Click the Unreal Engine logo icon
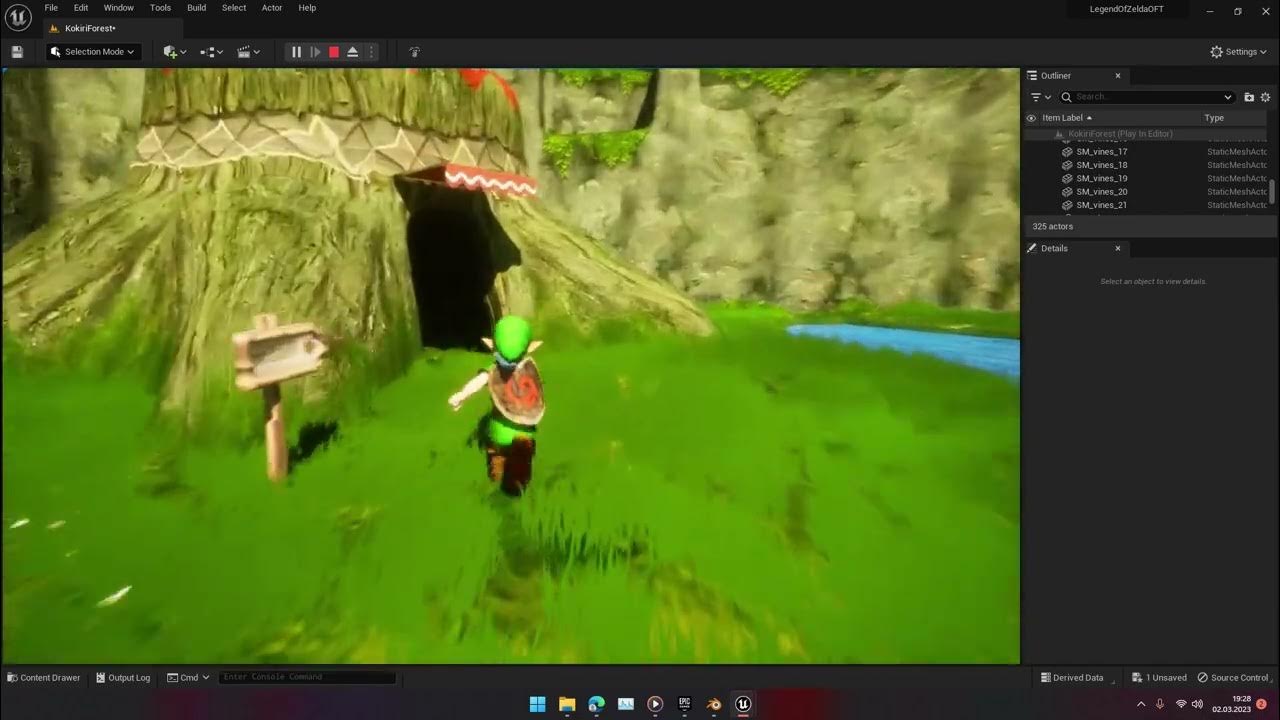1280x720 pixels. tap(18, 17)
